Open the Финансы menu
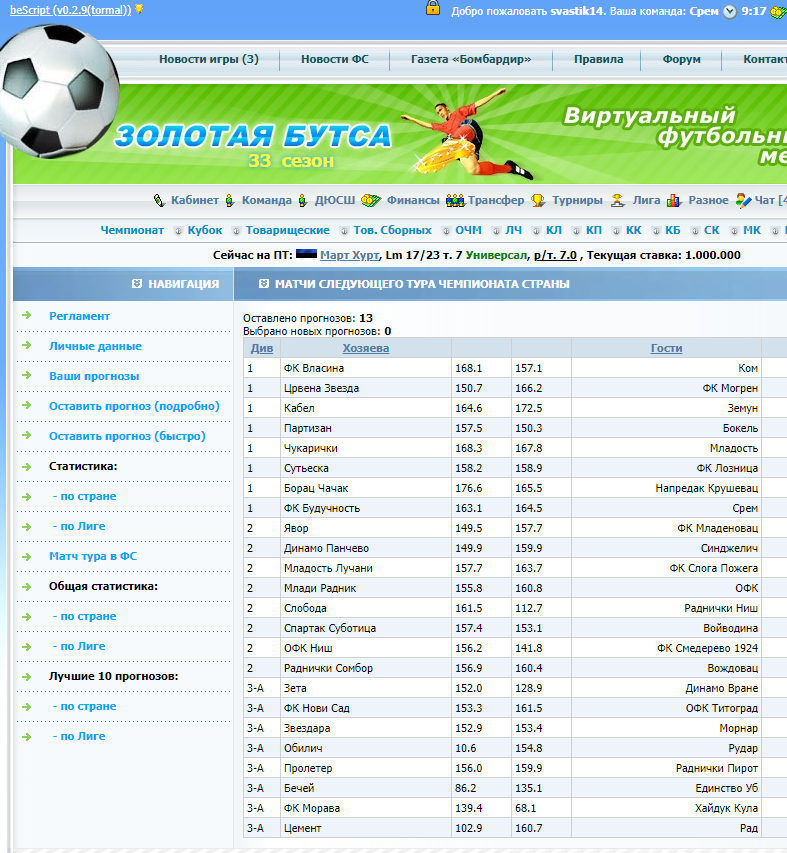The height and width of the screenshot is (853, 787). click(x=413, y=200)
